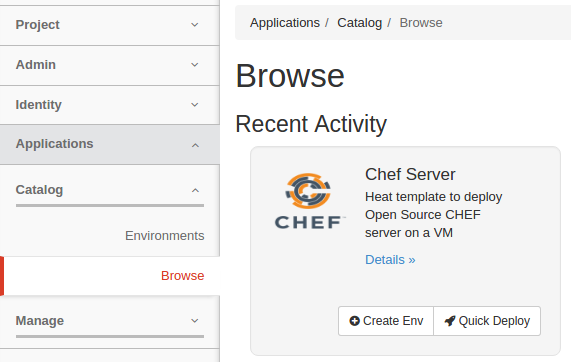Expand the Identity section chevron
Screen dimensions: 571x362
195,105
